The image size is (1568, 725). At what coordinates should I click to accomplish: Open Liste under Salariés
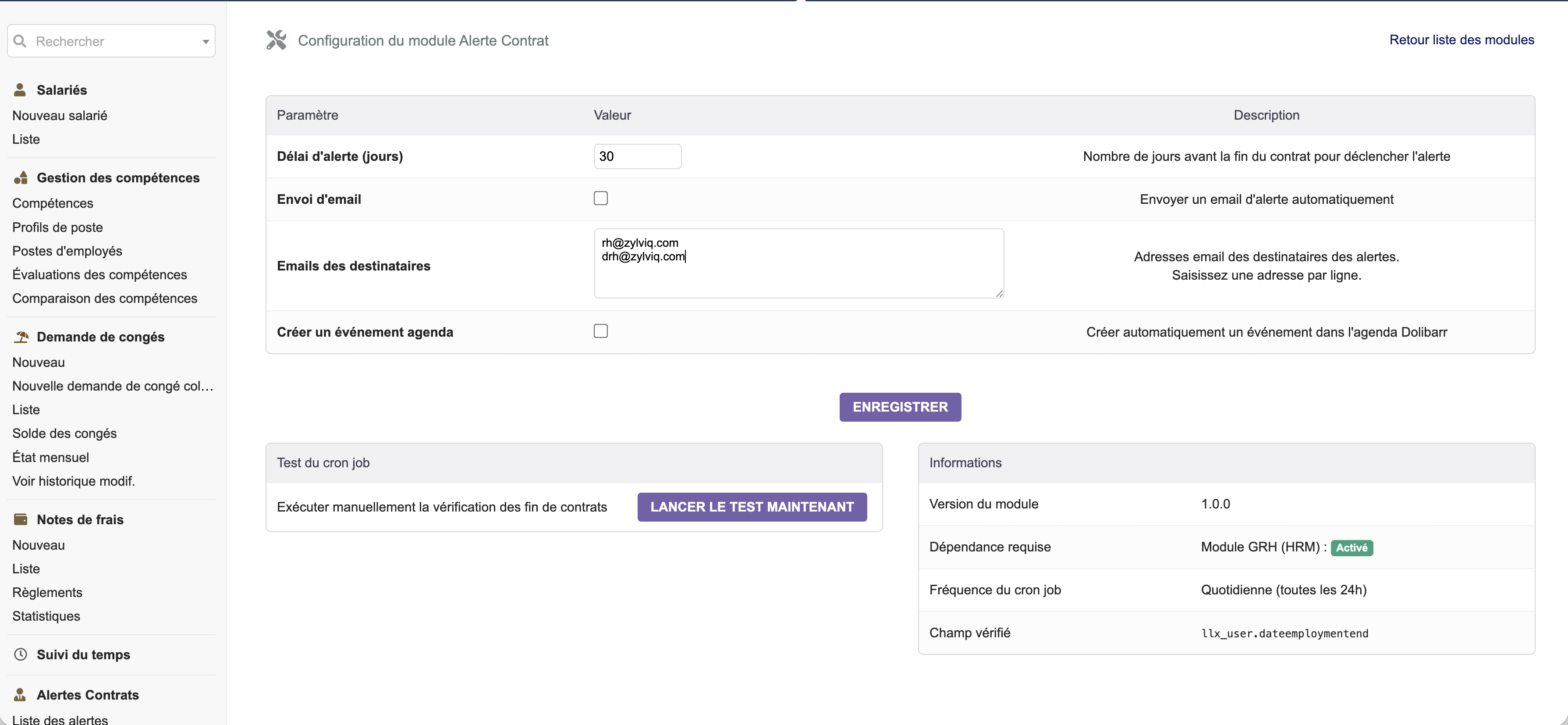(26, 139)
